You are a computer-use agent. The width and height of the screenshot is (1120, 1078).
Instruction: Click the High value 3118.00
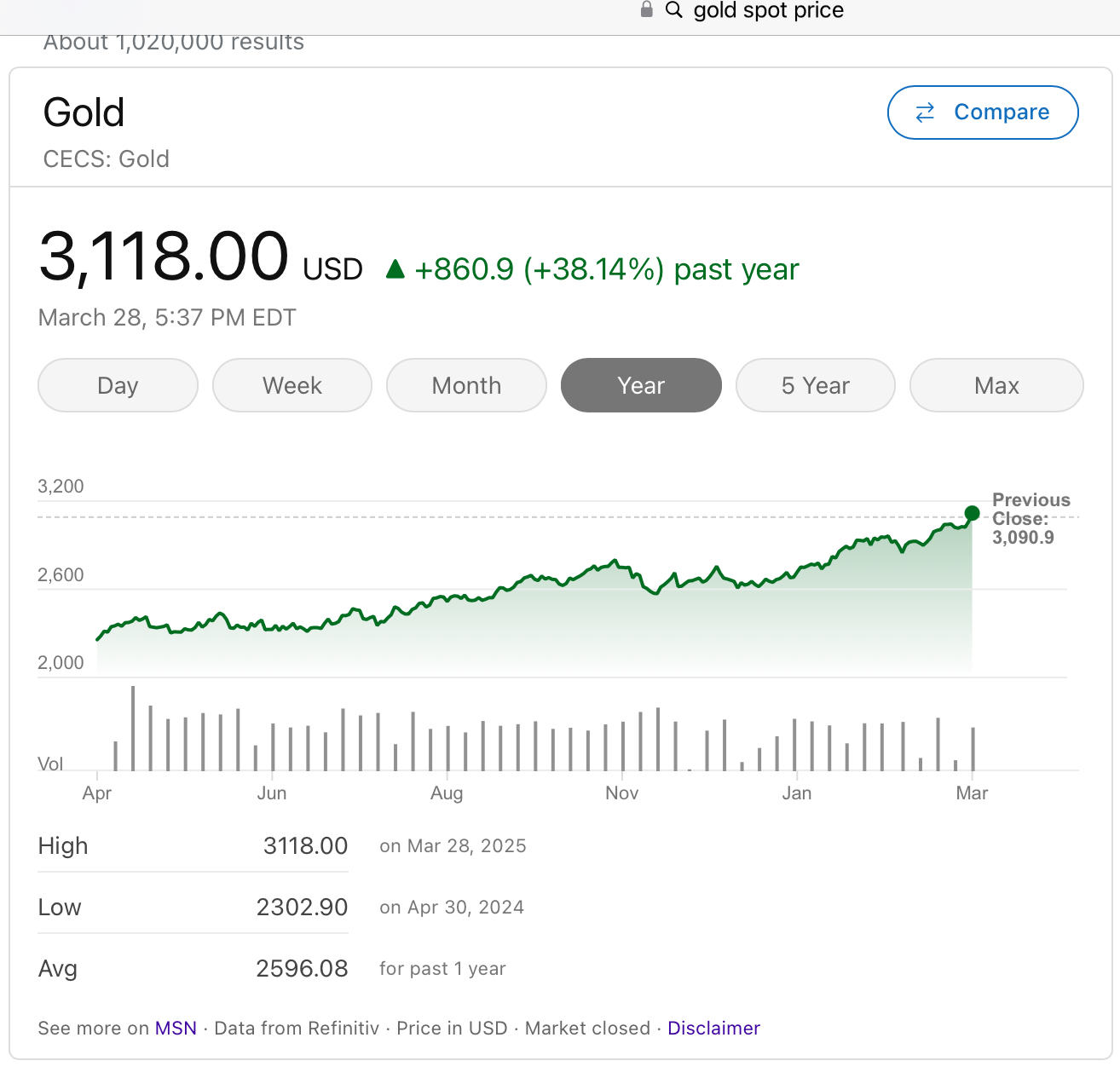(x=305, y=846)
